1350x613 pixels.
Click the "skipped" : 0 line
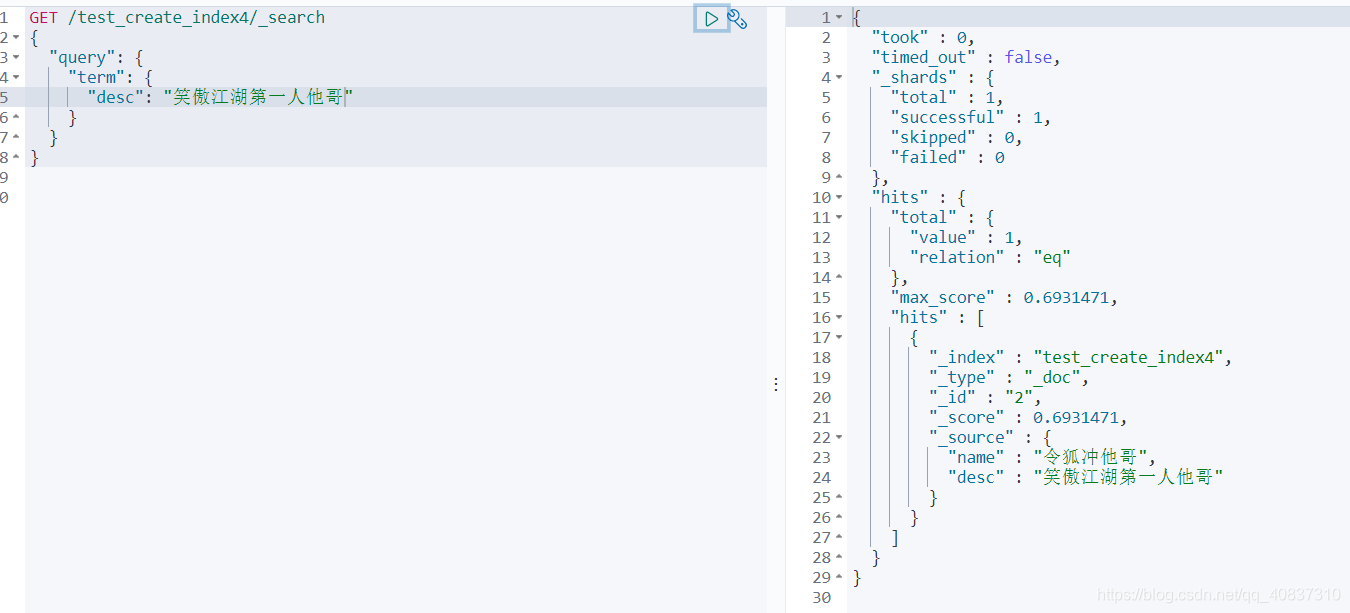(x=956, y=137)
